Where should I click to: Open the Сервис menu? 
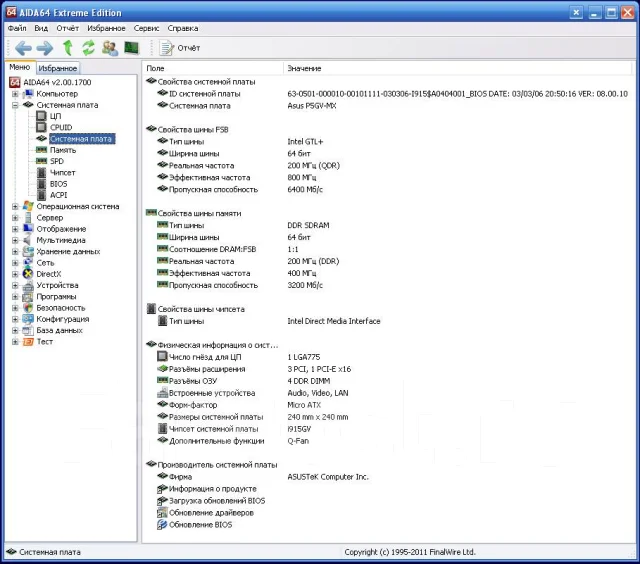point(146,28)
